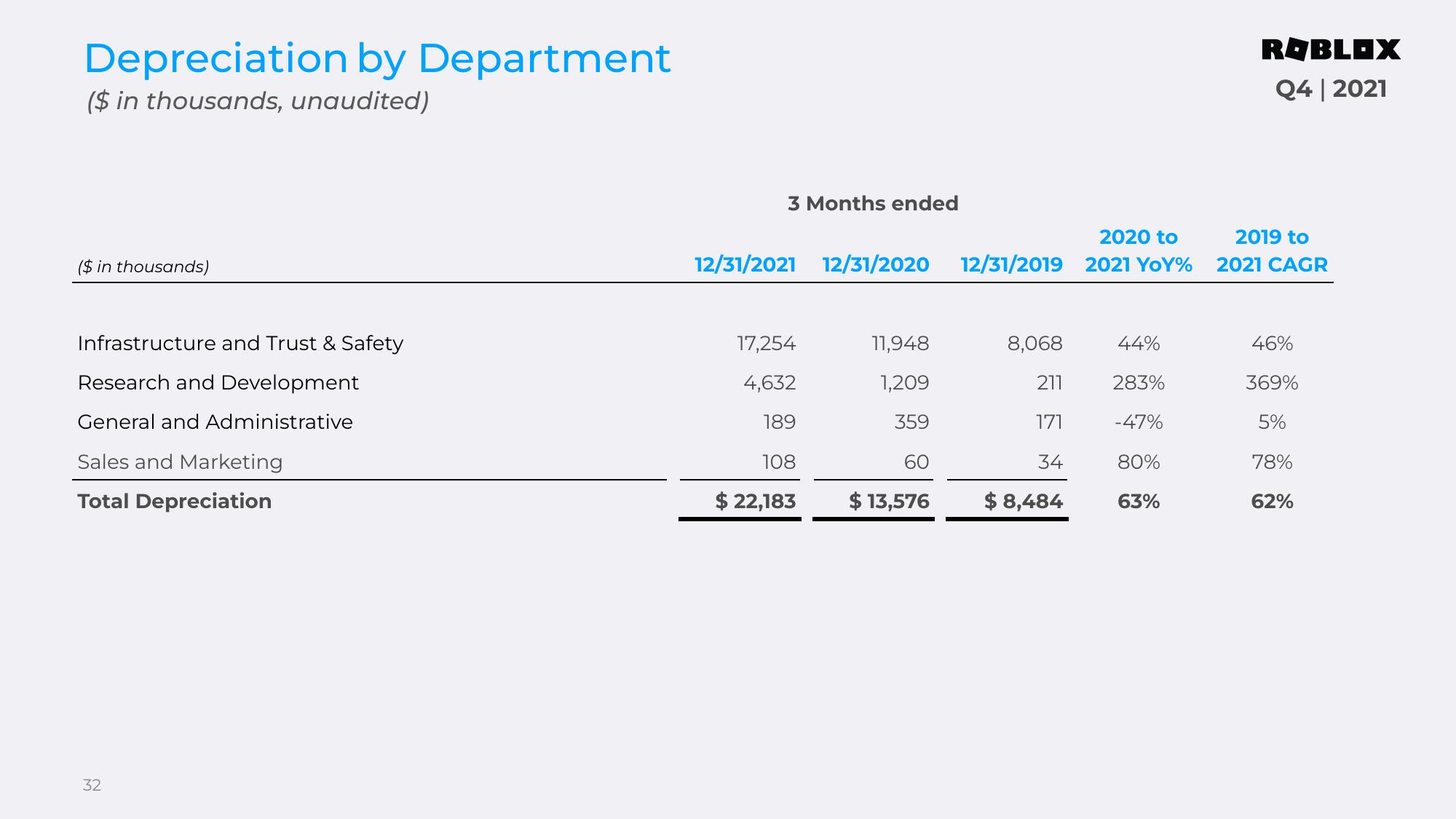Image resolution: width=1456 pixels, height=819 pixels.
Task: Click the 283% YoY cell
Action: [1139, 383]
